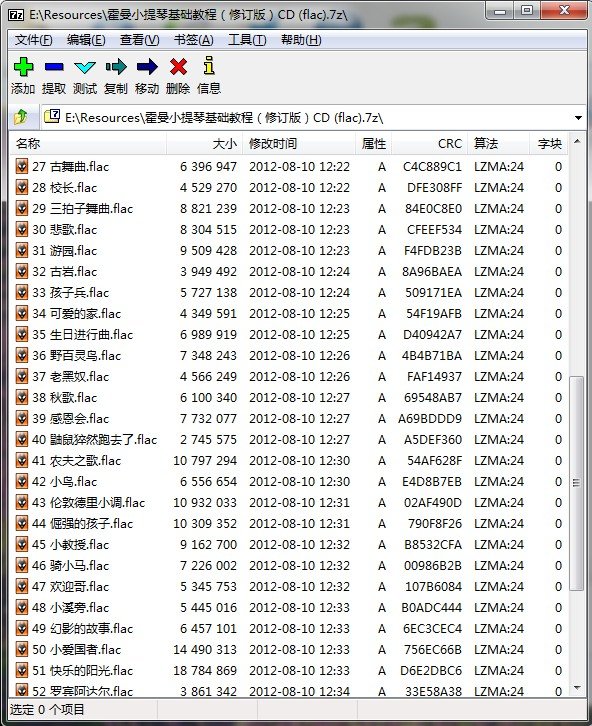Click the file icon for 40 鼬鼠猝然跑去了.flac

point(22,439)
